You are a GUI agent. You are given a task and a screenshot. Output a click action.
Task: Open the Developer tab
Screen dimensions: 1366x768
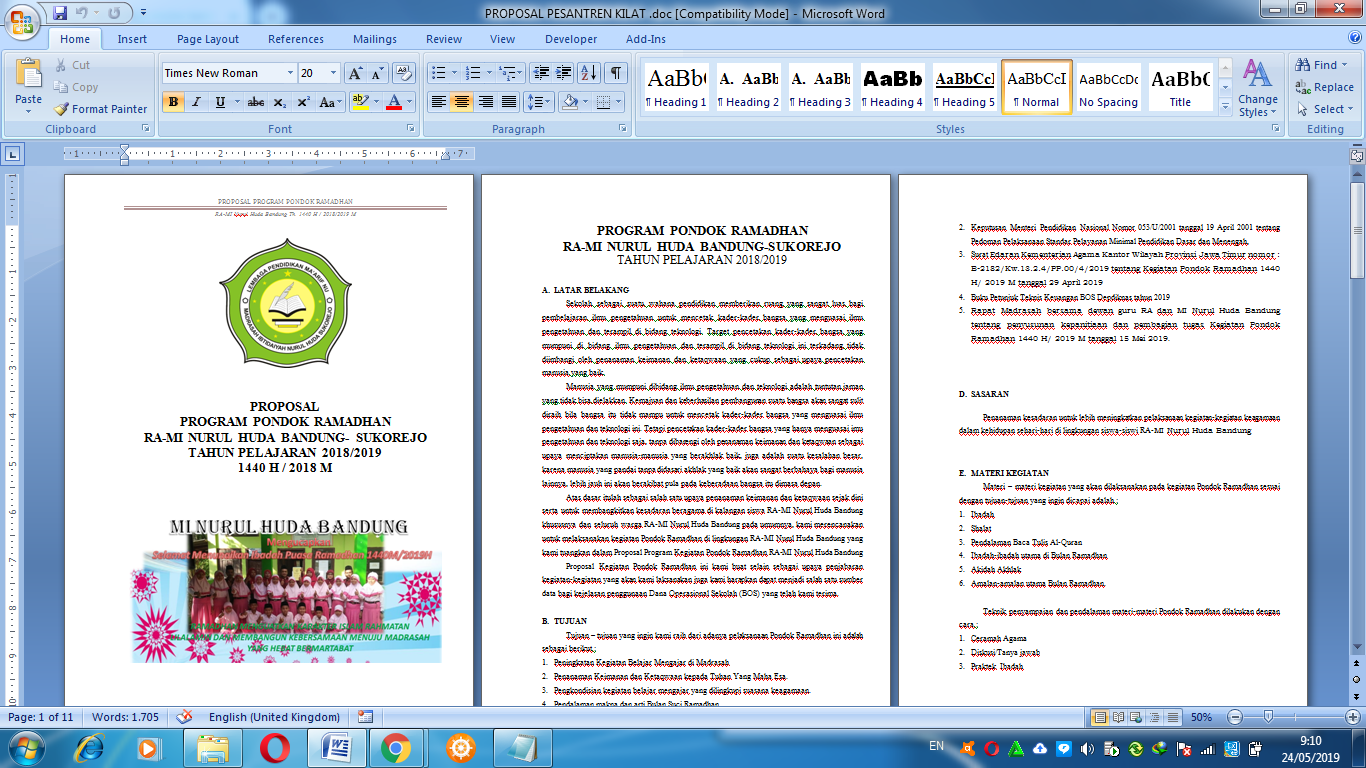(571, 39)
